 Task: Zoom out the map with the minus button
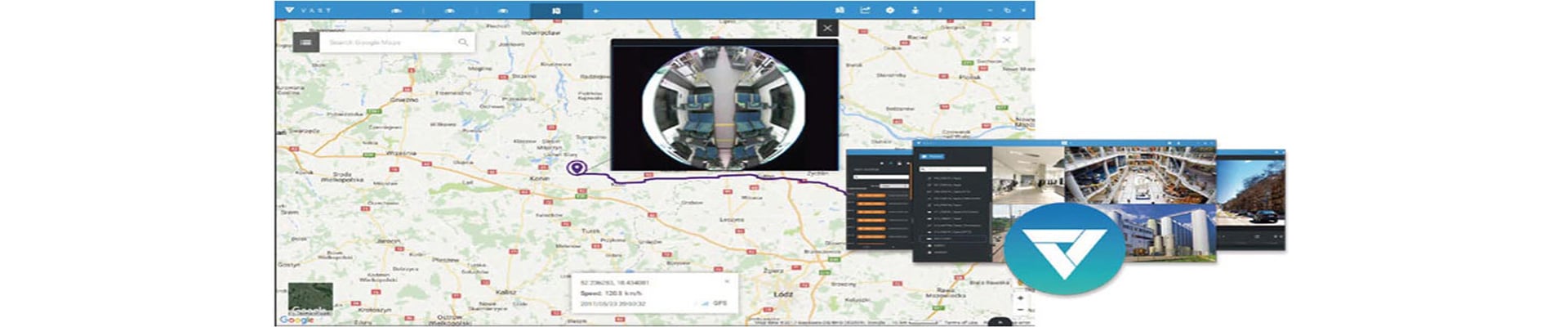pos(1021,310)
